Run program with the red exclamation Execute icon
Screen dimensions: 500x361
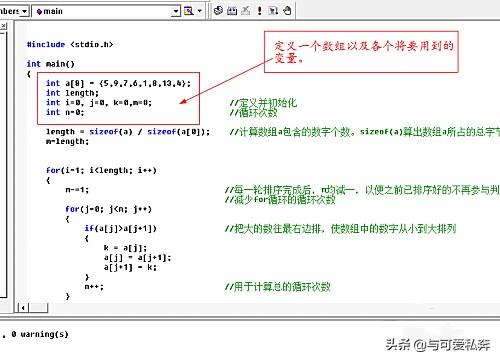click(x=259, y=11)
